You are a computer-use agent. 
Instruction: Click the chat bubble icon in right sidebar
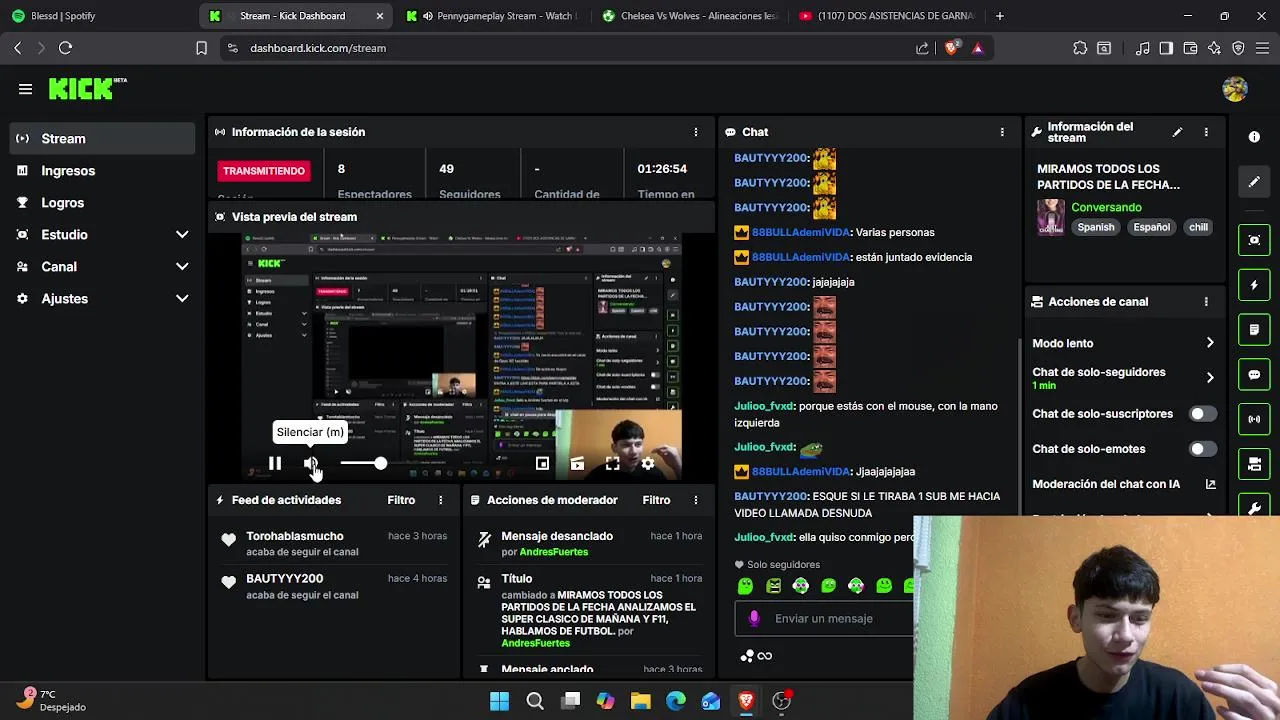1254,375
